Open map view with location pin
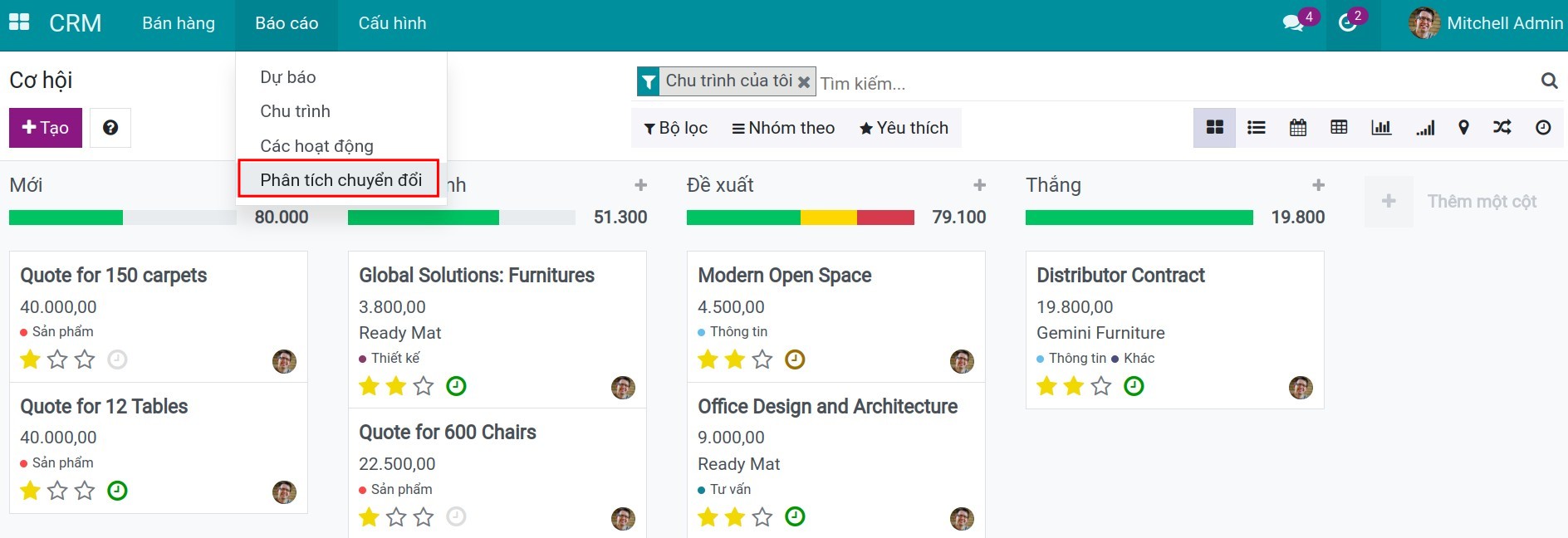The height and width of the screenshot is (538, 1568). click(1463, 128)
